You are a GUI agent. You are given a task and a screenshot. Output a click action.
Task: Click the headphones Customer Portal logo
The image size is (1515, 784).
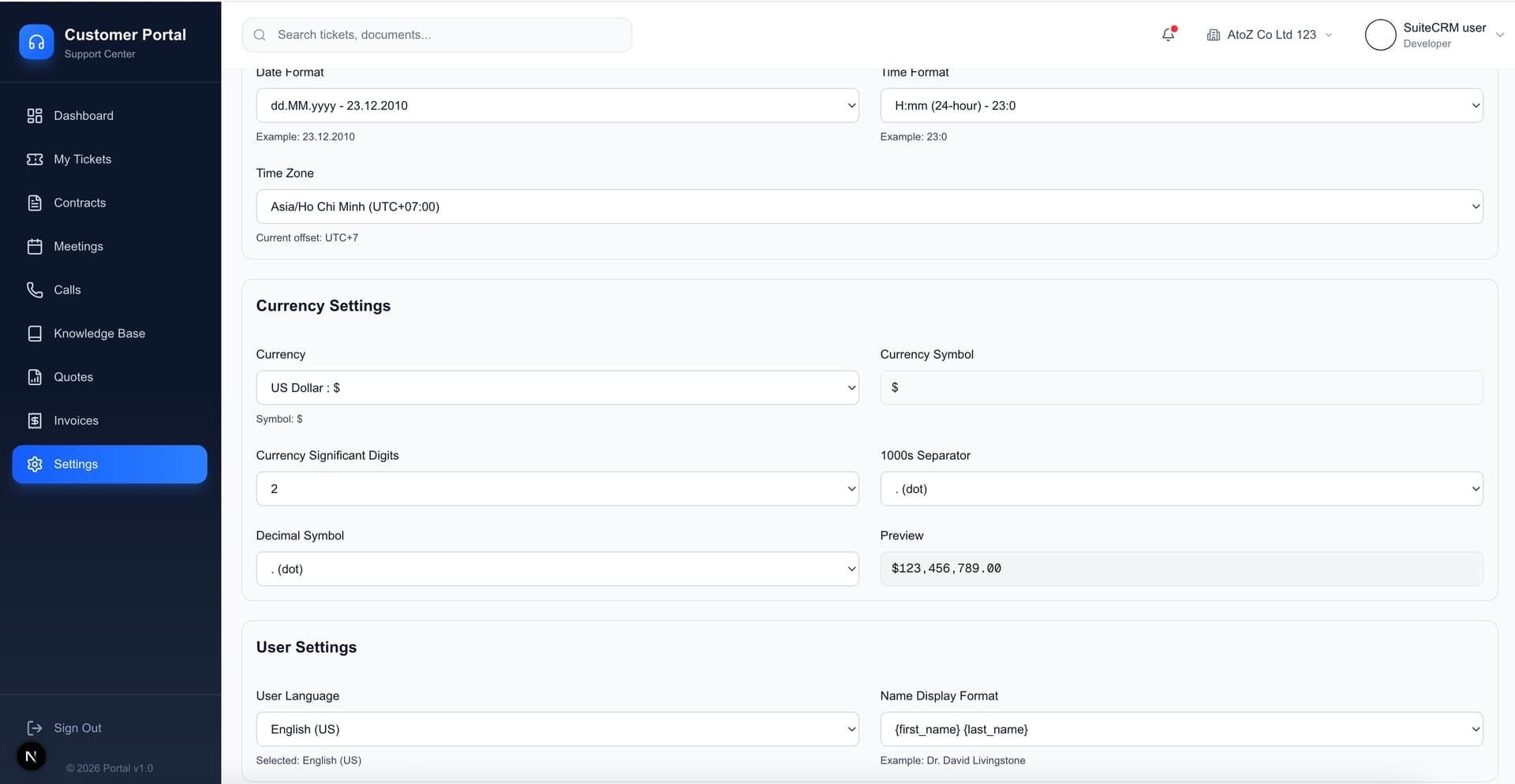pos(36,42)
